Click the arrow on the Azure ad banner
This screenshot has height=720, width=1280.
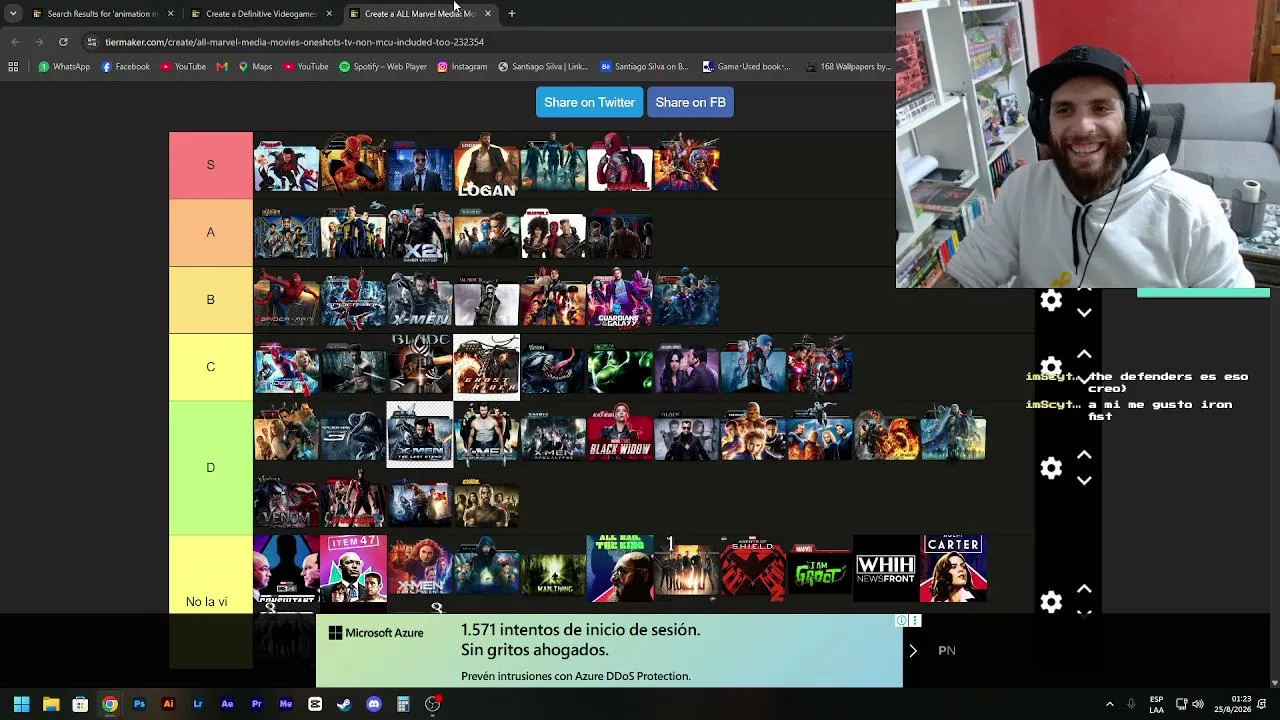[912, 651]
